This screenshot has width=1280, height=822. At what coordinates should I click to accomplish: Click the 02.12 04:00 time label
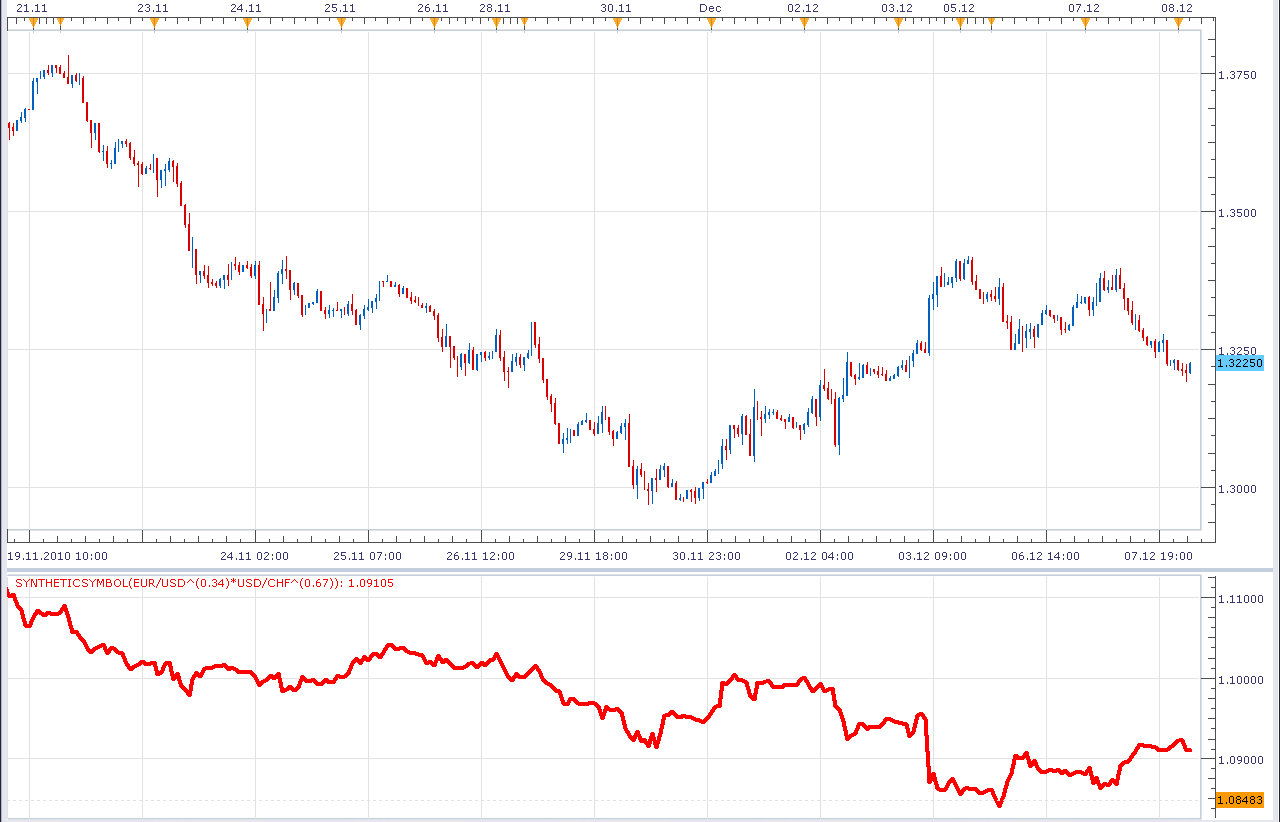(x=820, y=555)
